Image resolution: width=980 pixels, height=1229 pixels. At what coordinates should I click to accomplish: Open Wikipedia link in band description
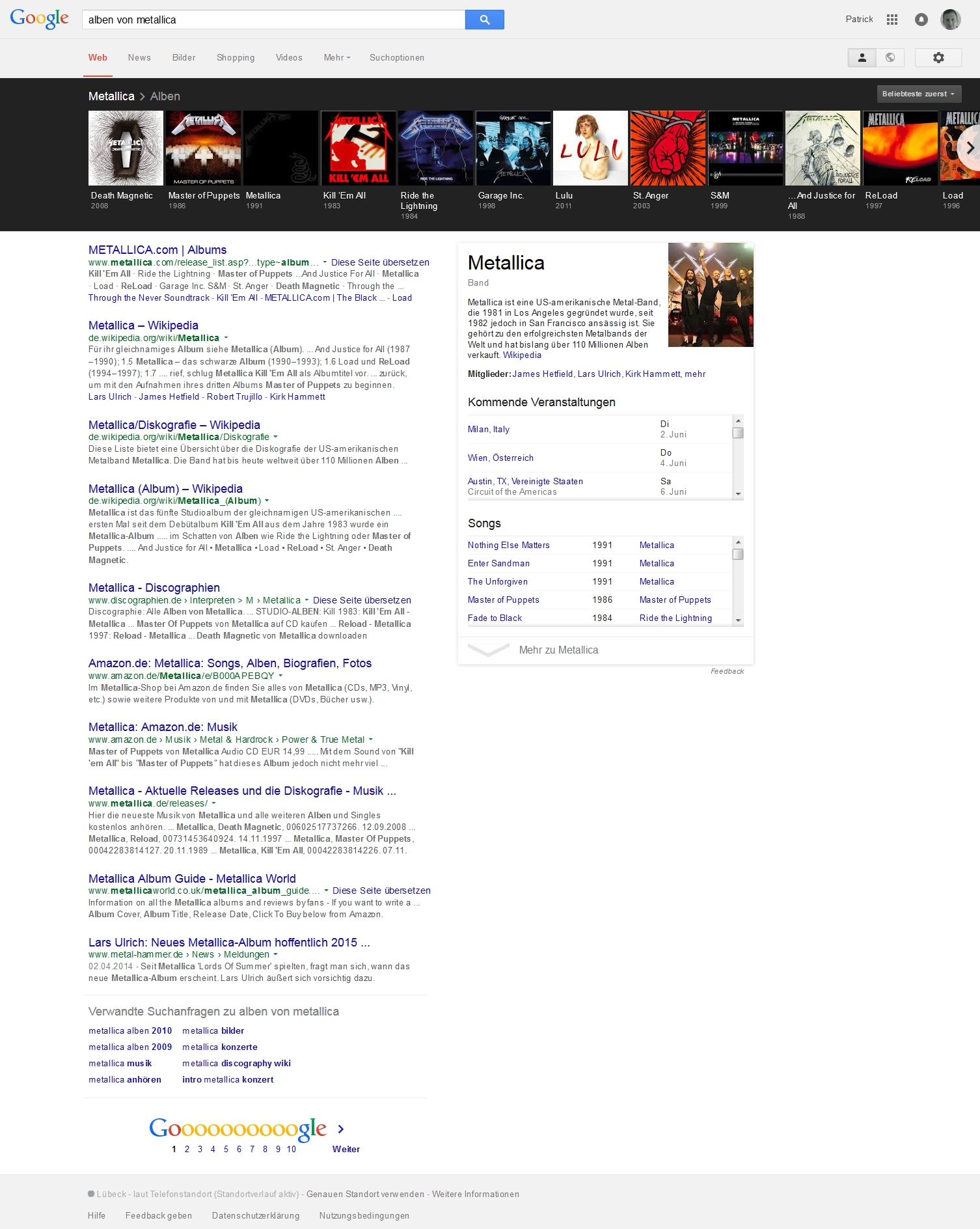pos(522,355)
